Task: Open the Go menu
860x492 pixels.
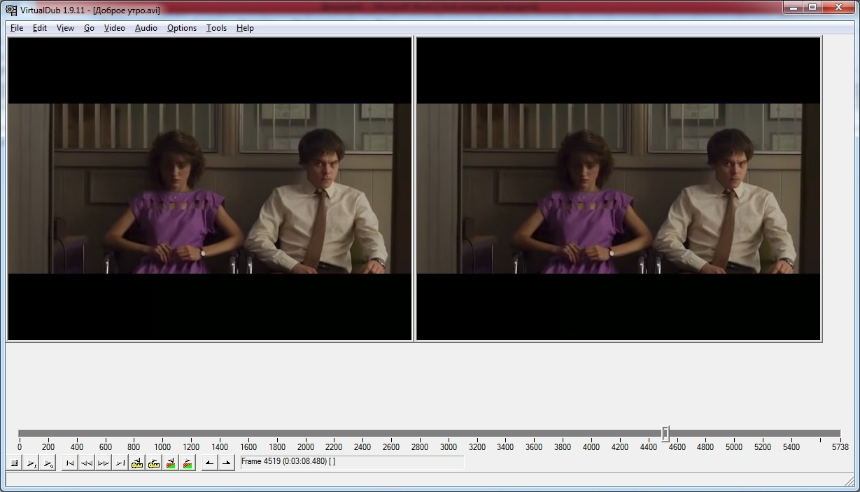Action: click(x=89, y=28)
